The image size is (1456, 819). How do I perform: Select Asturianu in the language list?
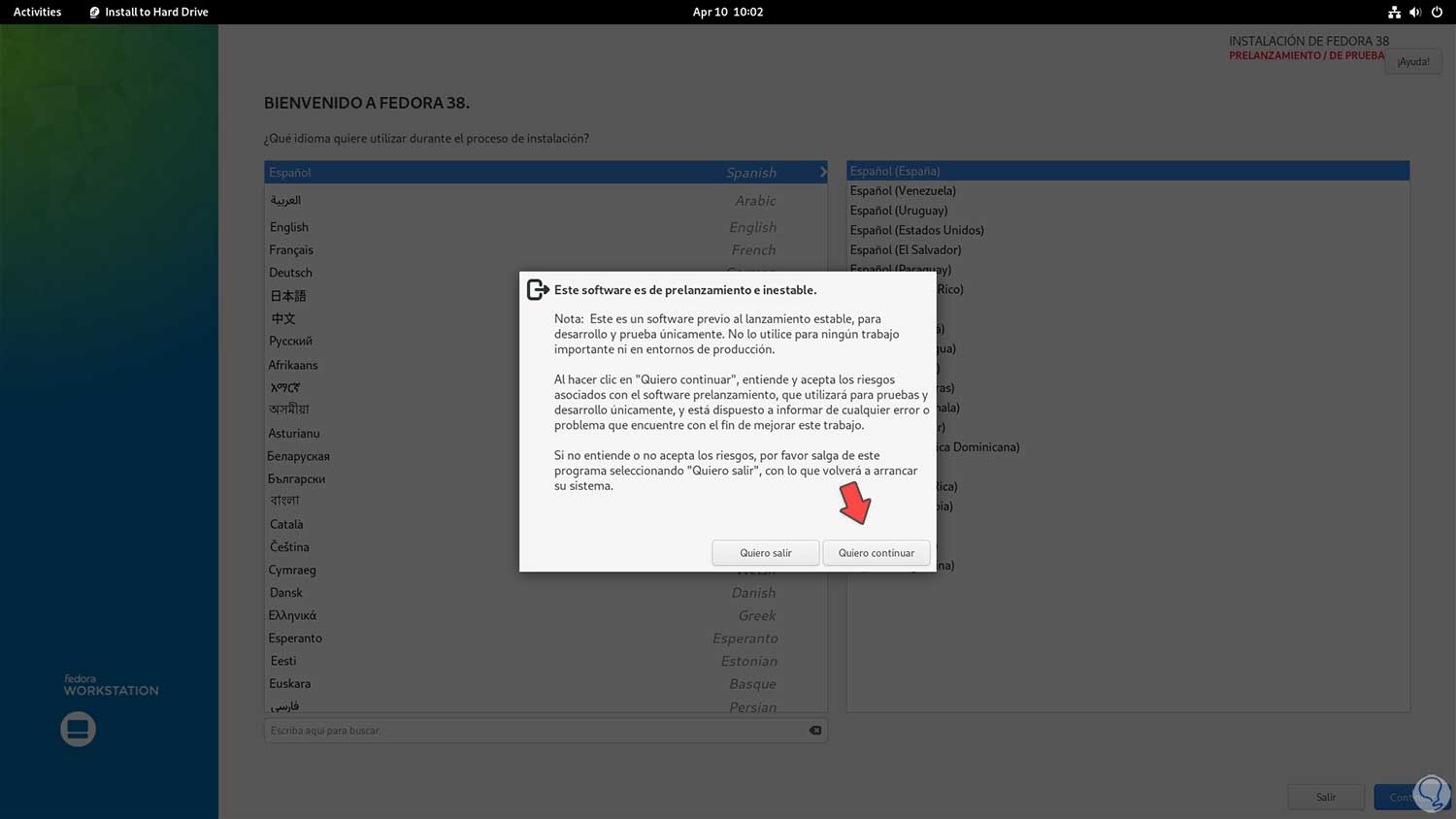(546, 433)
